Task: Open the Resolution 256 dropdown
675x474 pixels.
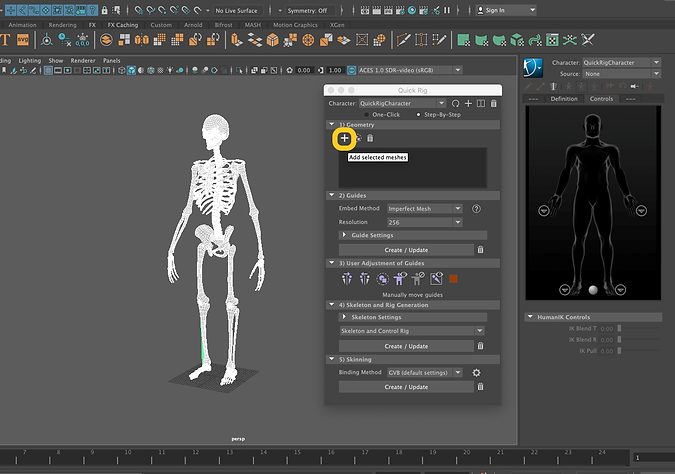Action: (424, 222)
